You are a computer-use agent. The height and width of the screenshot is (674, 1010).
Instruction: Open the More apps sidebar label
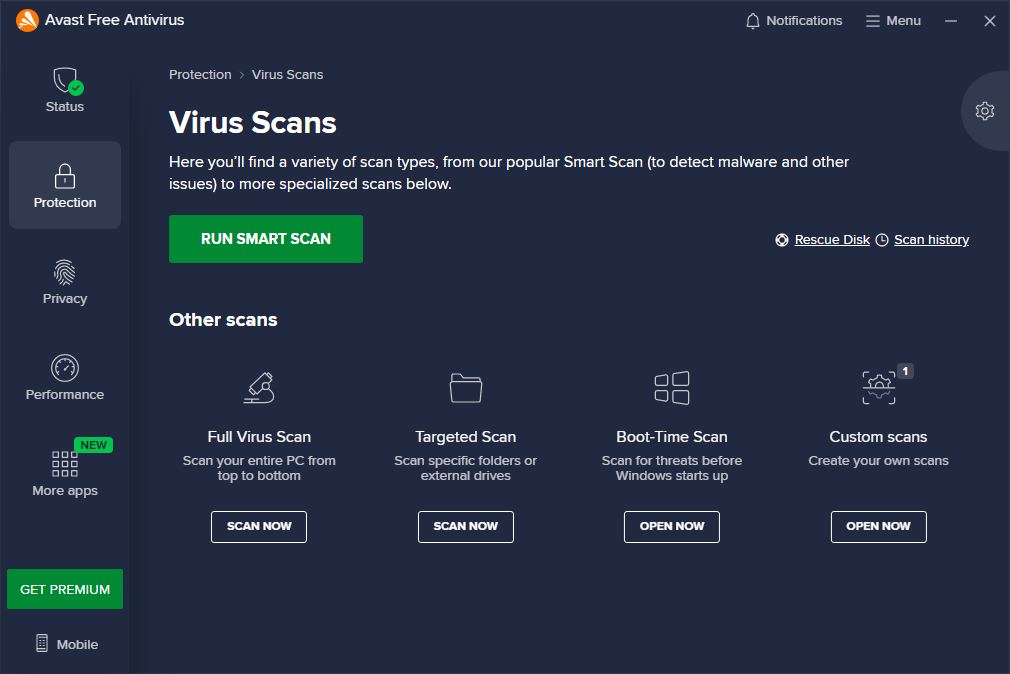(65, 490)
